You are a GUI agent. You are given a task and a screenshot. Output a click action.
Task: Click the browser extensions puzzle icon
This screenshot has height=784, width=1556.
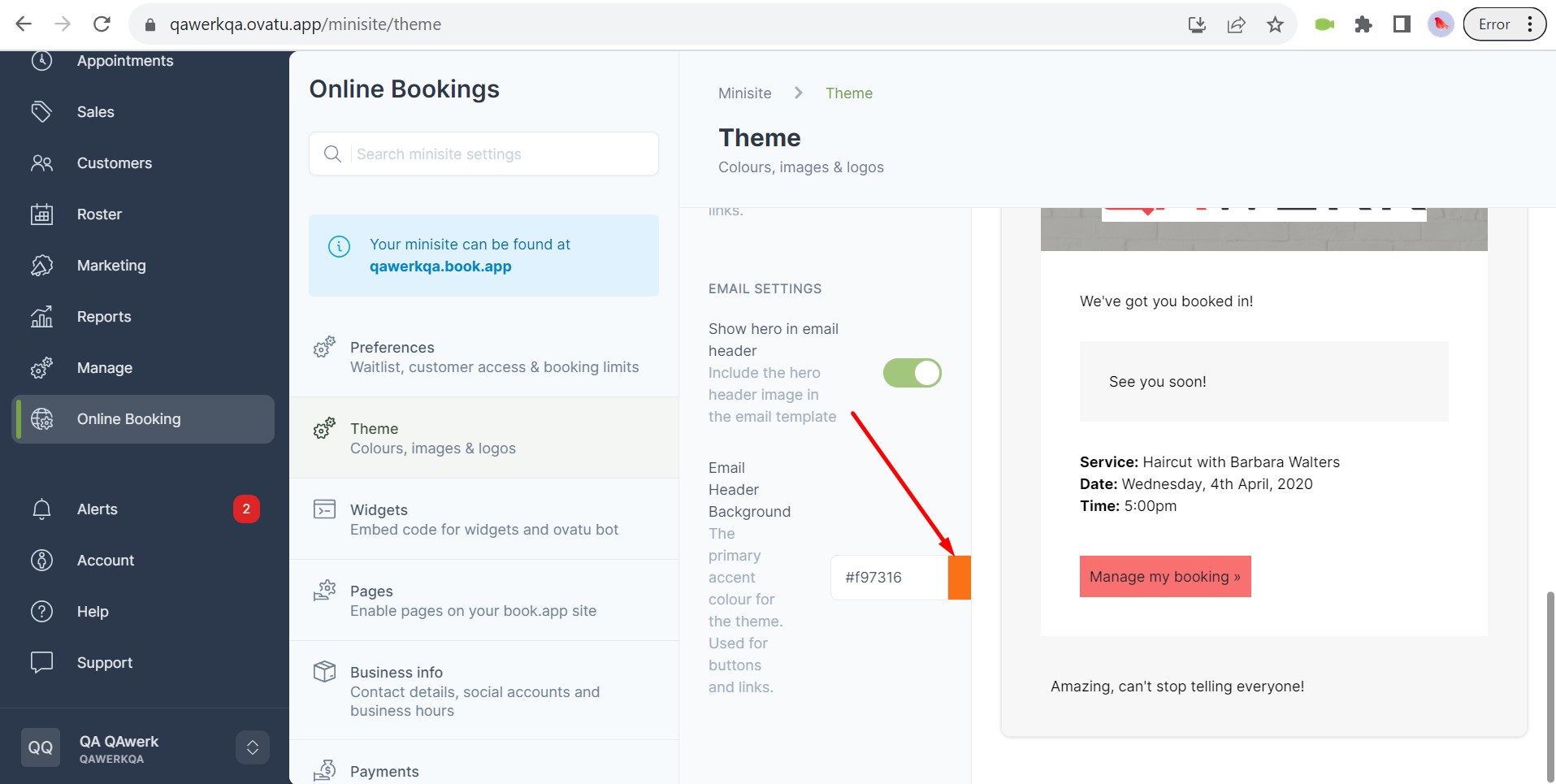pyautogui.click(x=1363, y=24)
